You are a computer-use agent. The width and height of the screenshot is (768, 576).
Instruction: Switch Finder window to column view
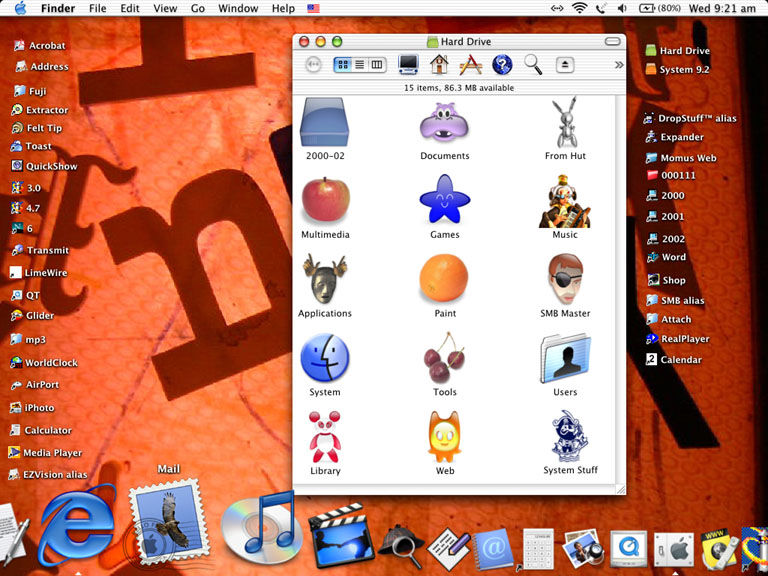(x=377, y=65)
